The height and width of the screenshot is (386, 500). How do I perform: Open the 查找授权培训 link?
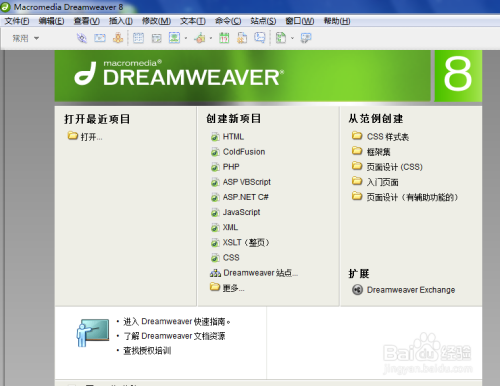tap(147, 351)
